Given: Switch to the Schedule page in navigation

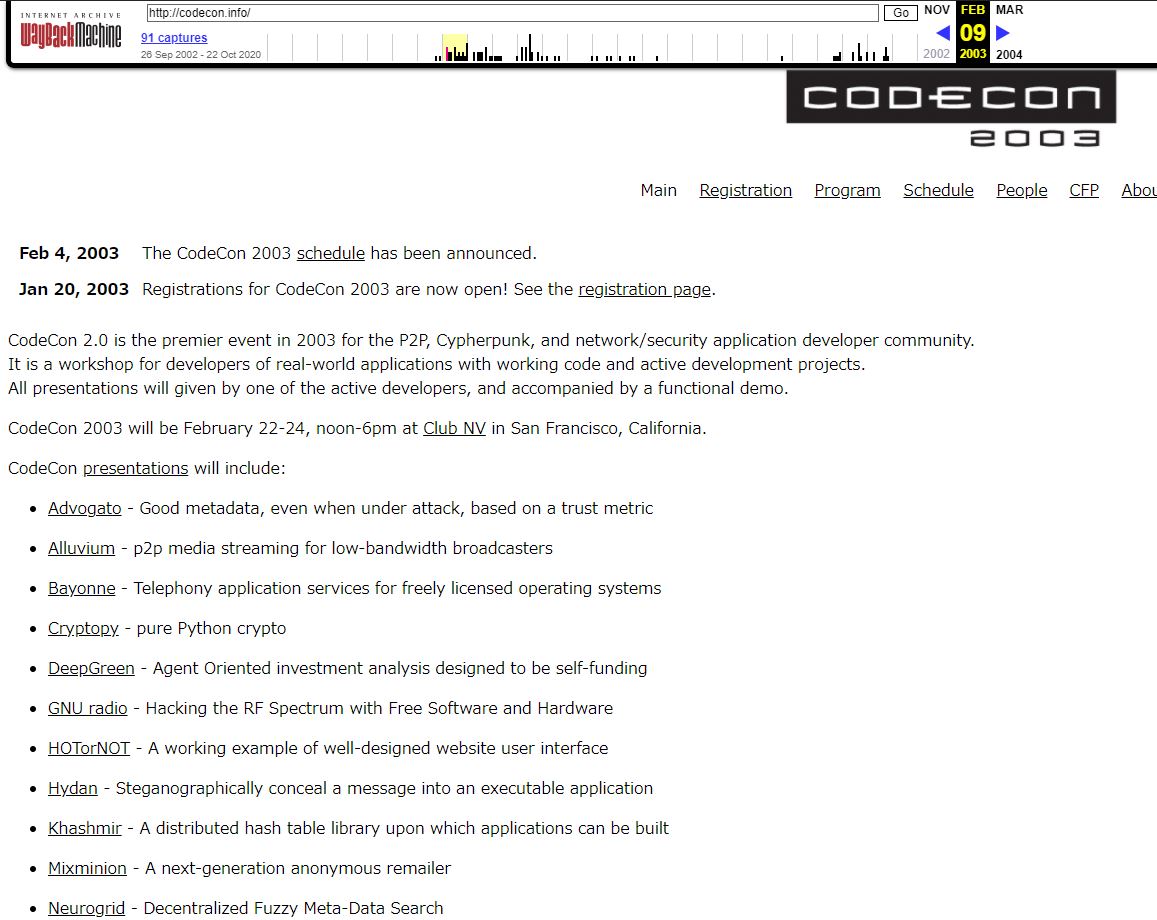Looking at the screenshot, I should pos(938,190).
